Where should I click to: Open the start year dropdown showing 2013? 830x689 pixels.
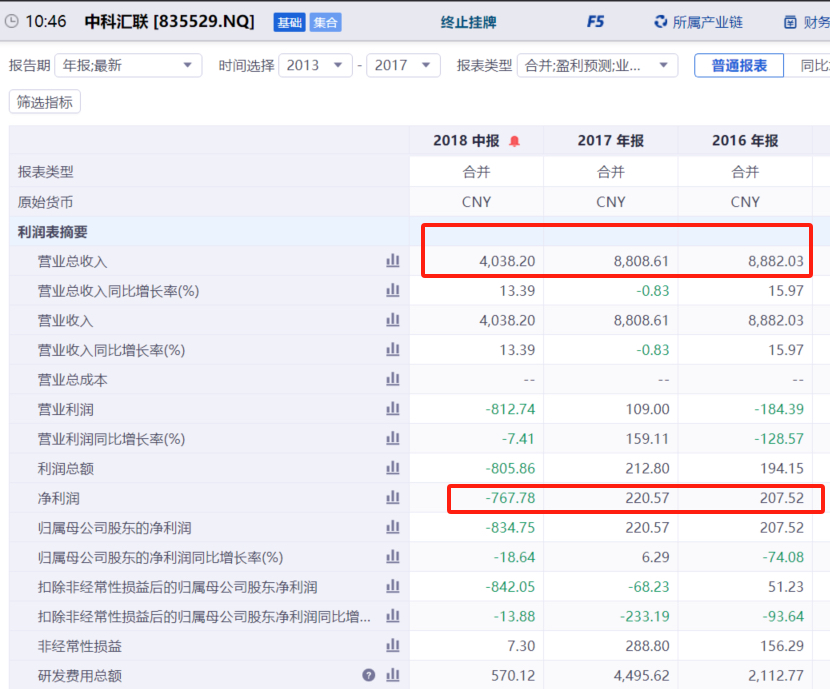(x=315, y=65)
